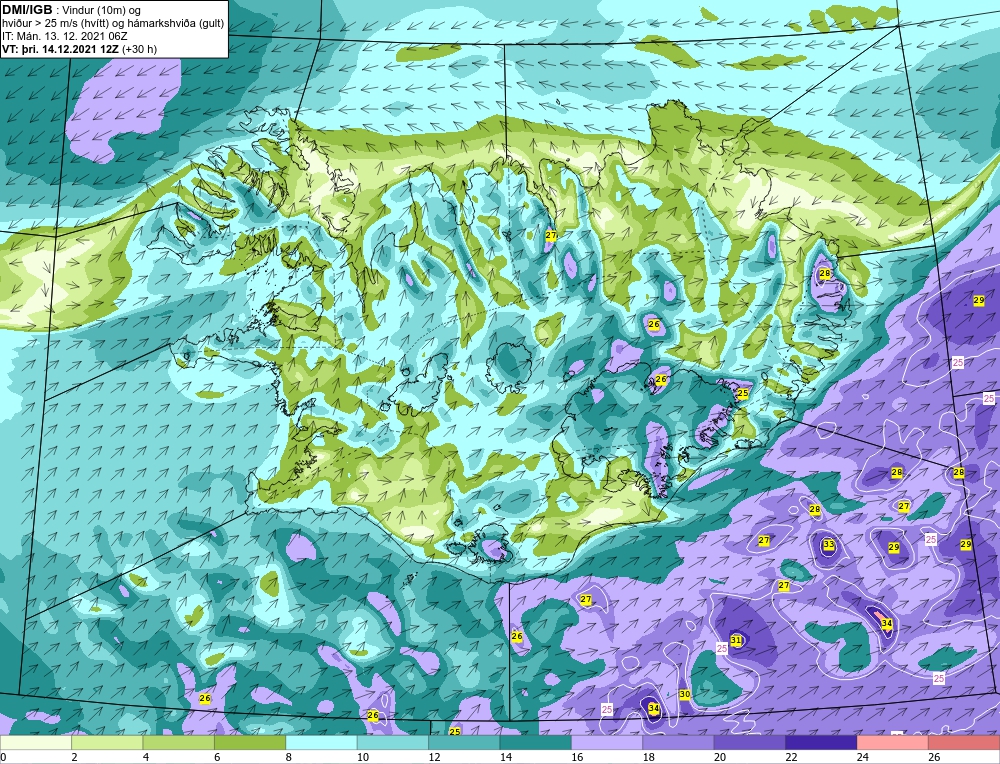
Task: Click the yellow gust label reading 31
Action: [735, 640]
